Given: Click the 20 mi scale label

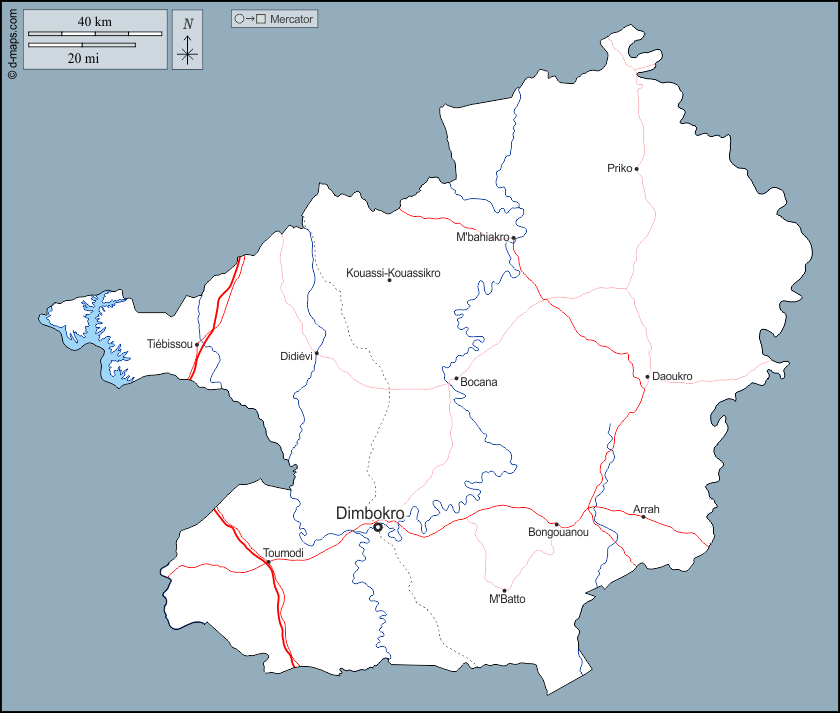Looking at the screenshot, I should point(82,58).
